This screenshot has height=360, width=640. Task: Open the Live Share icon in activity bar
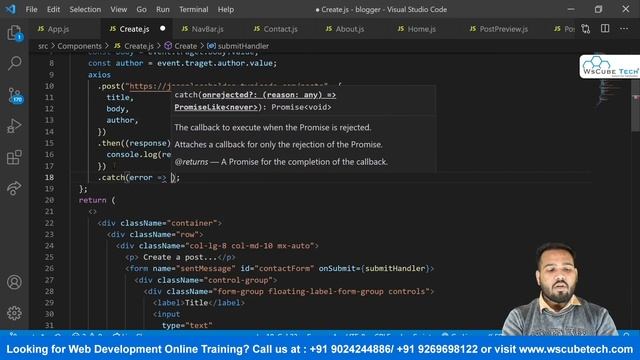(14, 188)
